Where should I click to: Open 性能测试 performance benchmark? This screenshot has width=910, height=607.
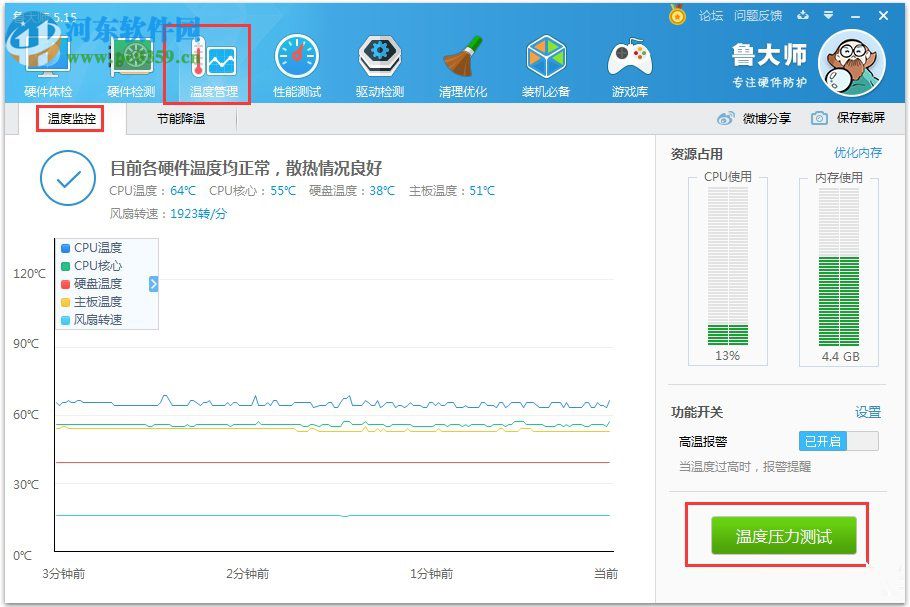[297, 63]
